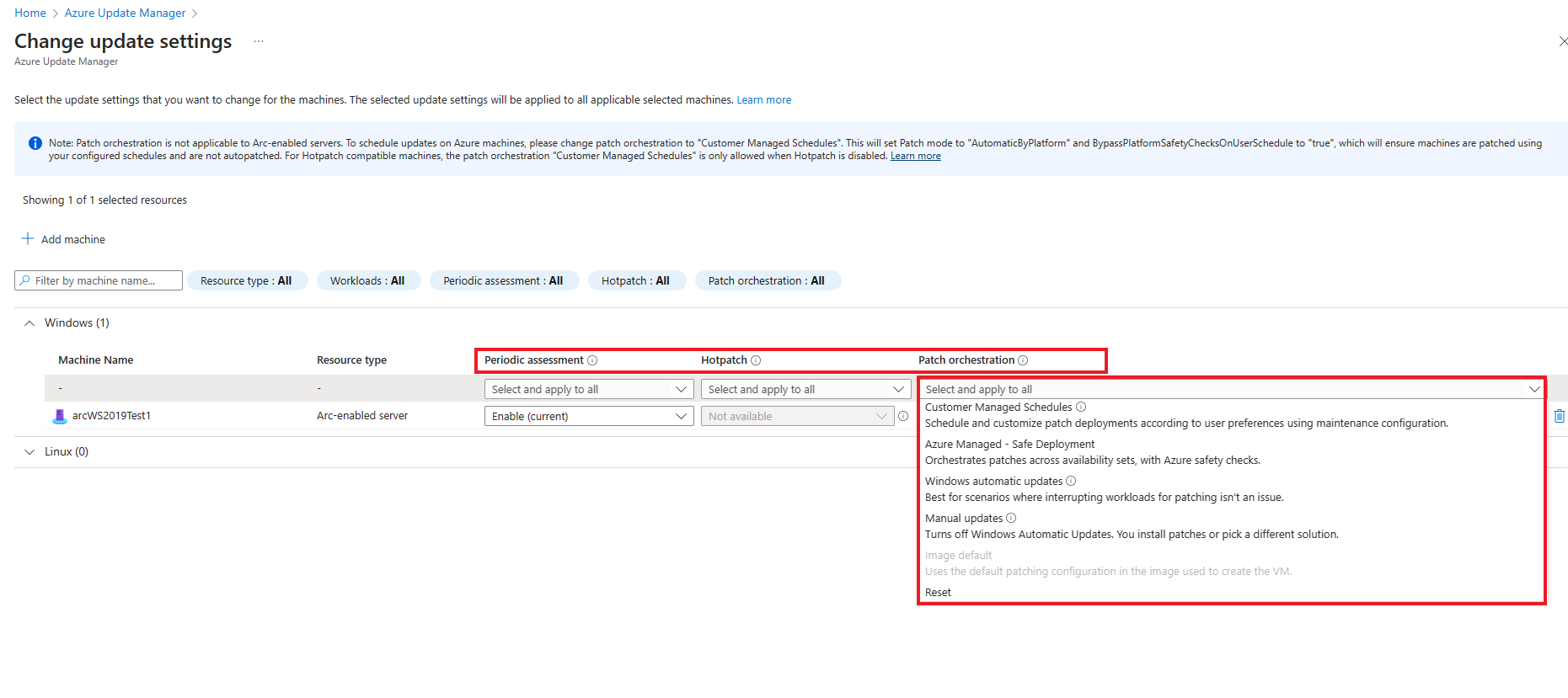1568x698 pixels.
Task: Delete arcWS2019Test1 with the trash icon
Action: pyautogui.click(x=1560, y=416)
